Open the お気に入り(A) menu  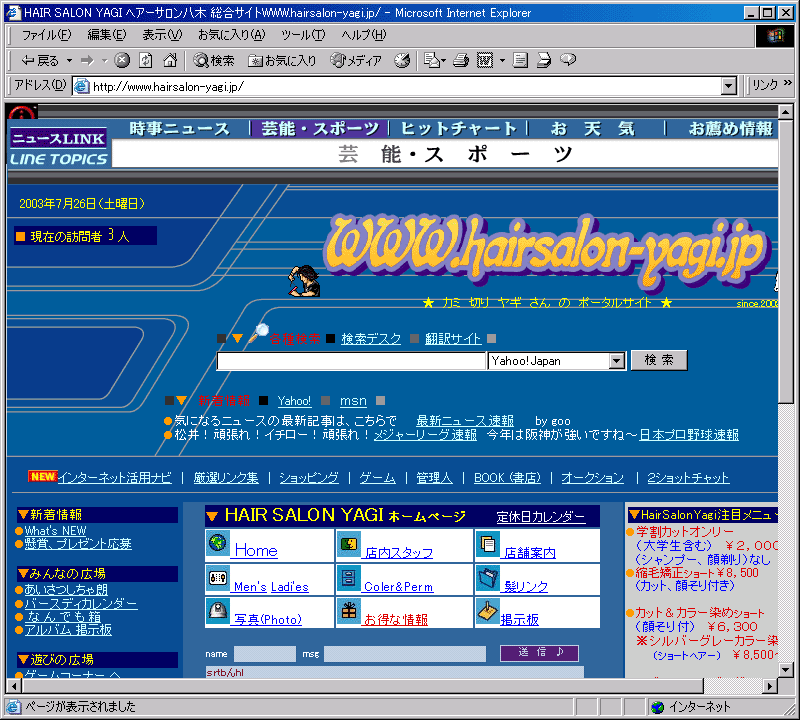coord(232,35)
